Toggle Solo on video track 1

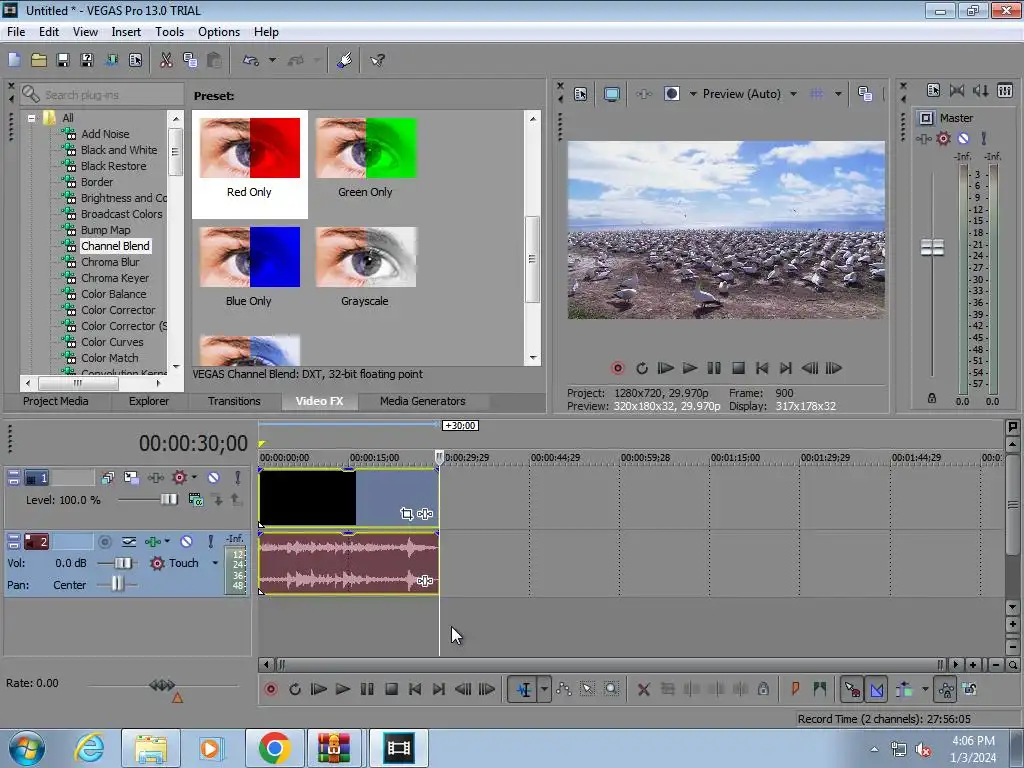point(238,478)
